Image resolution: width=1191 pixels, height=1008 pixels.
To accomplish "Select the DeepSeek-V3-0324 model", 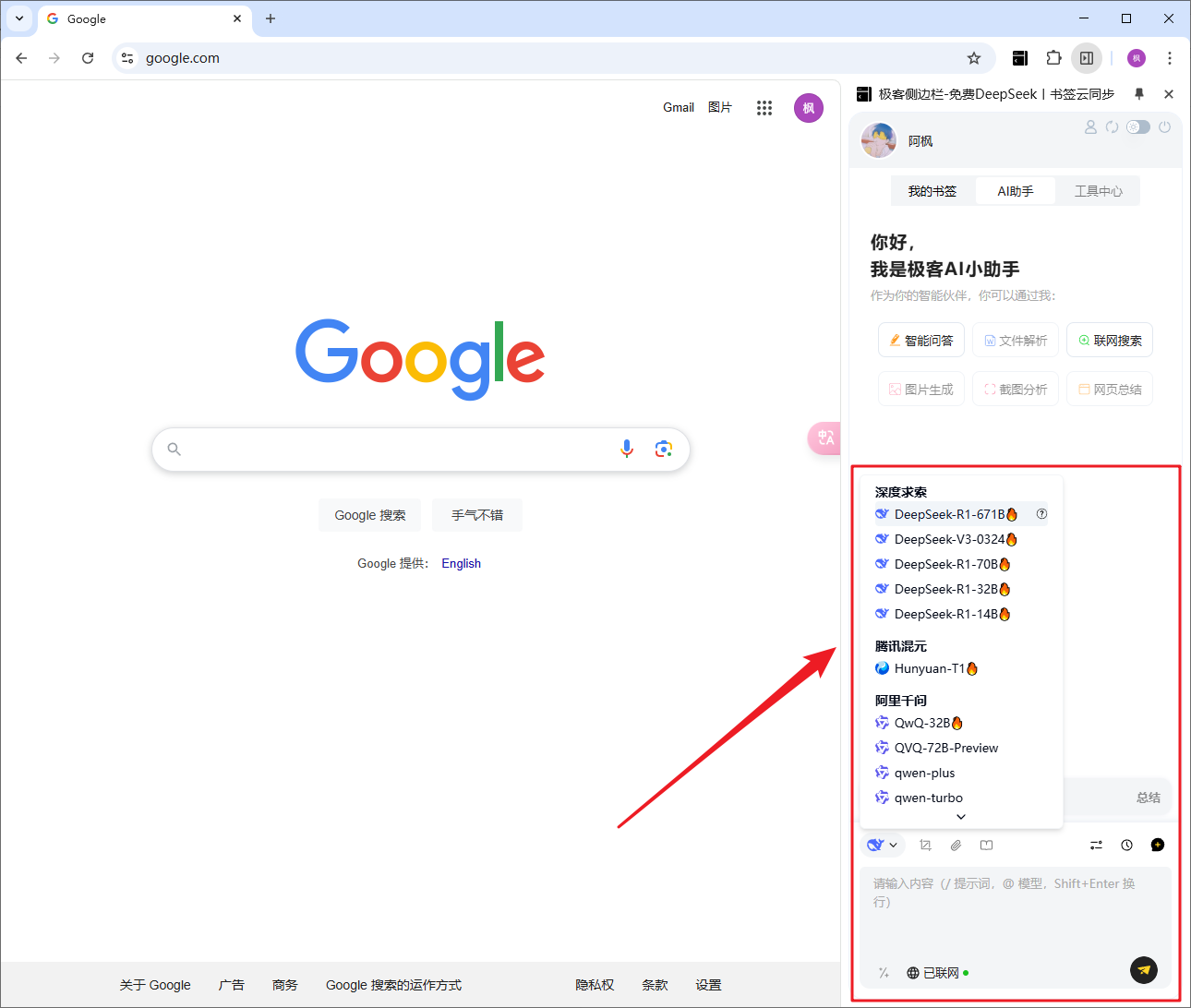I will point(960,539).
